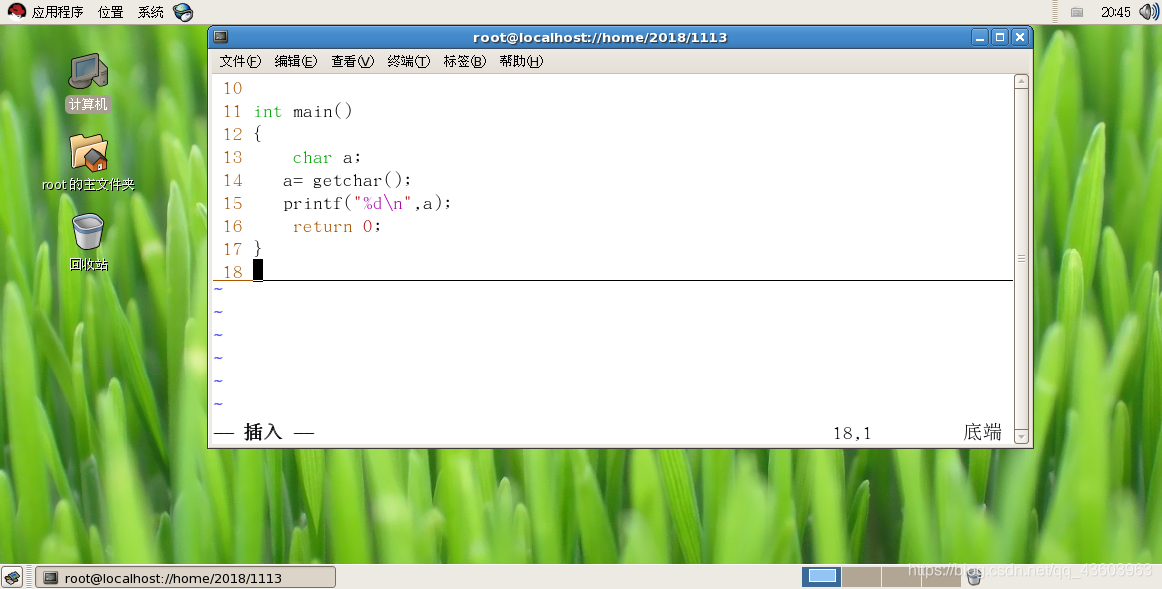Click the closing brace on line 17
The height and width of the screenshot is (589, 1162).
258,248
